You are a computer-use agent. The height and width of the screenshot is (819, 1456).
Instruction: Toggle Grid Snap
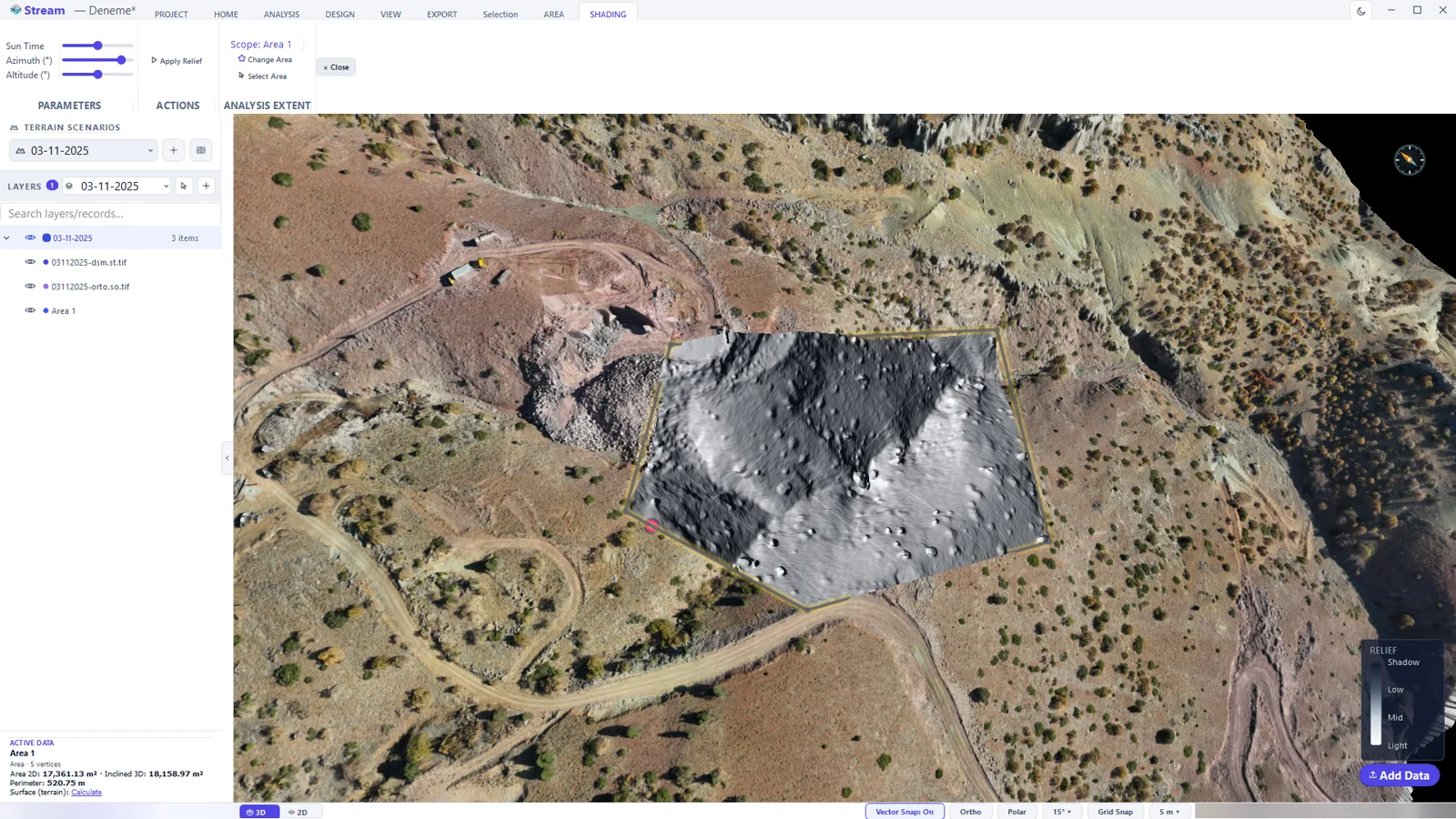click(x=1115, y=812)
